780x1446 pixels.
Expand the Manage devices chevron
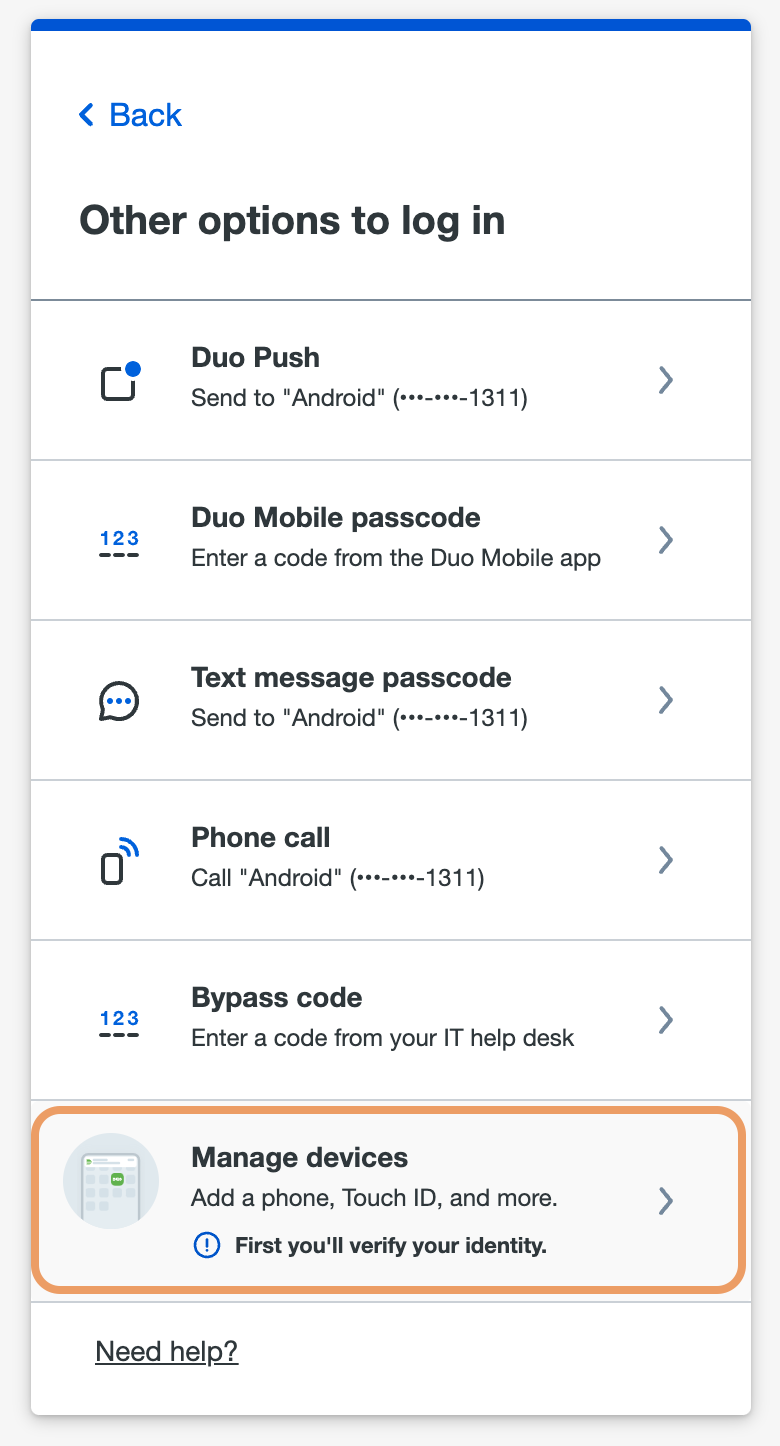click(665, 1201)
